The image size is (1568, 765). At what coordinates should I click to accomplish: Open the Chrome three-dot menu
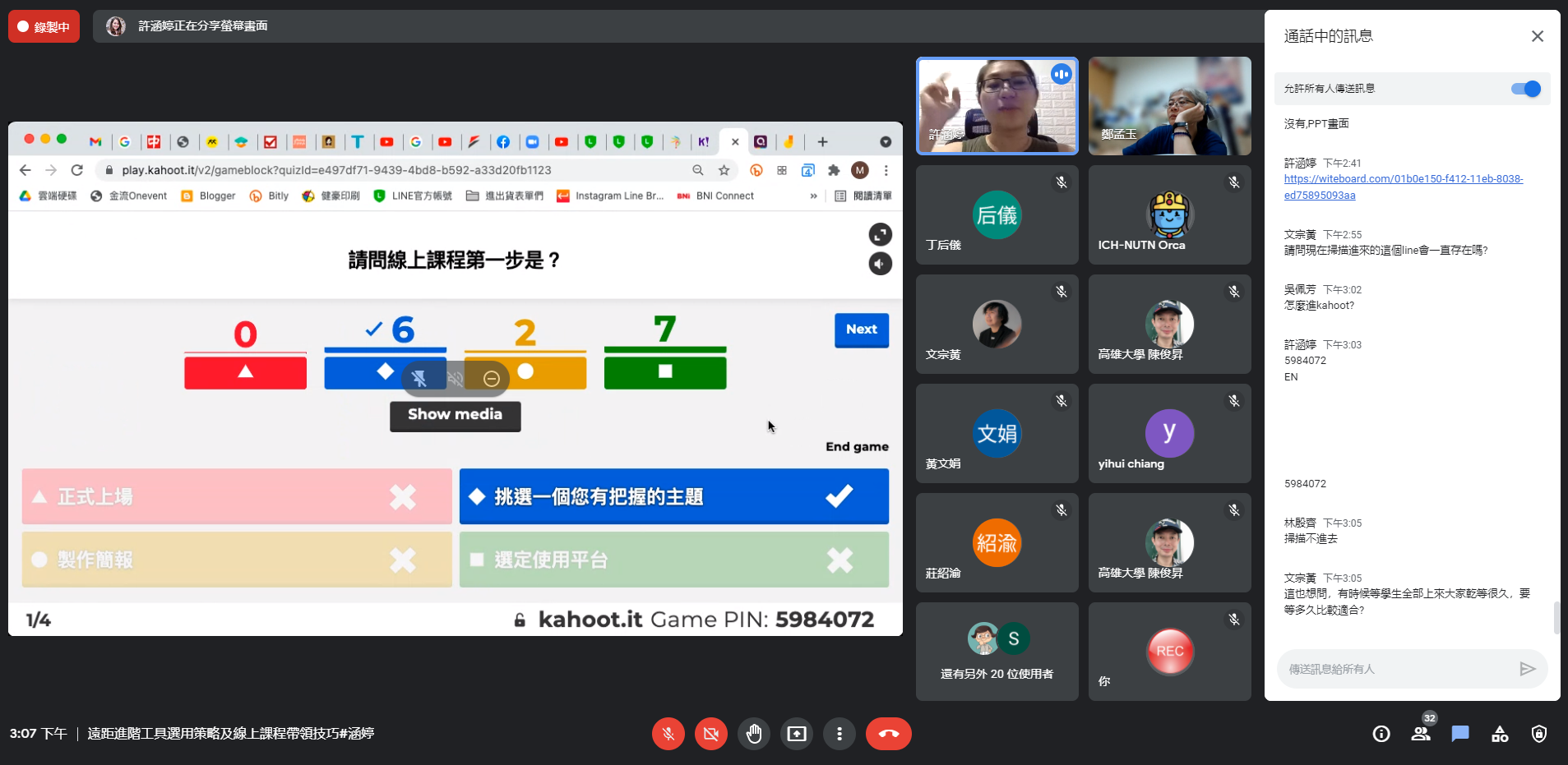(x=886, y=170)
